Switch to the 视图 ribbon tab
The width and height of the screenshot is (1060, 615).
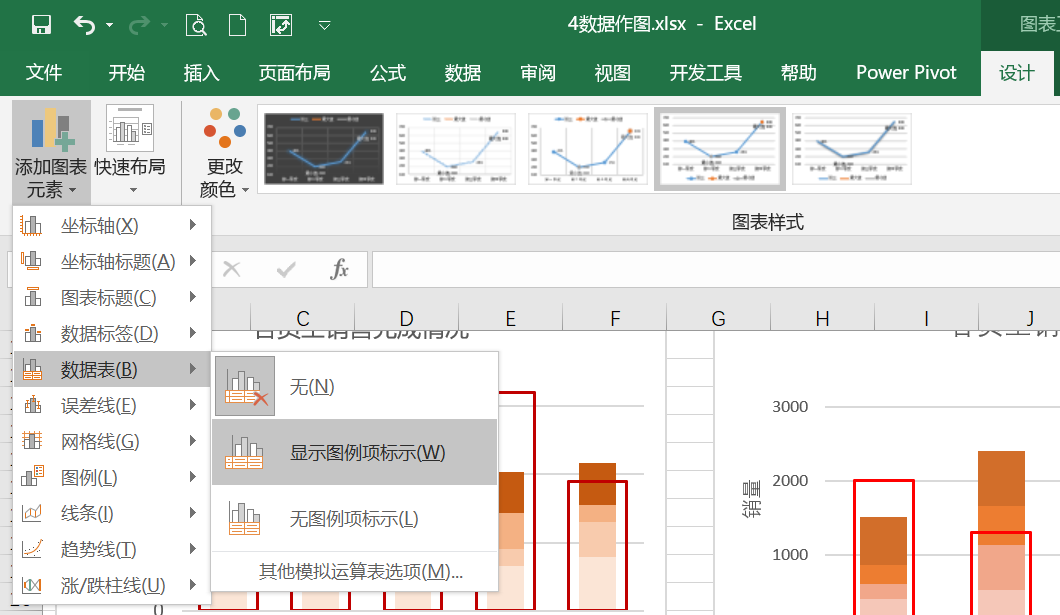(x=612, y=72)
